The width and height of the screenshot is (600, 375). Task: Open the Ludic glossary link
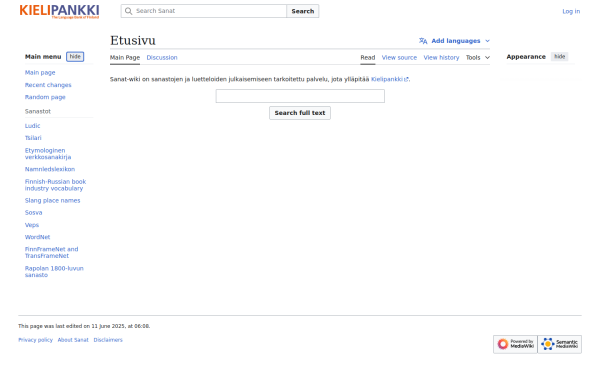pos(33,126)
